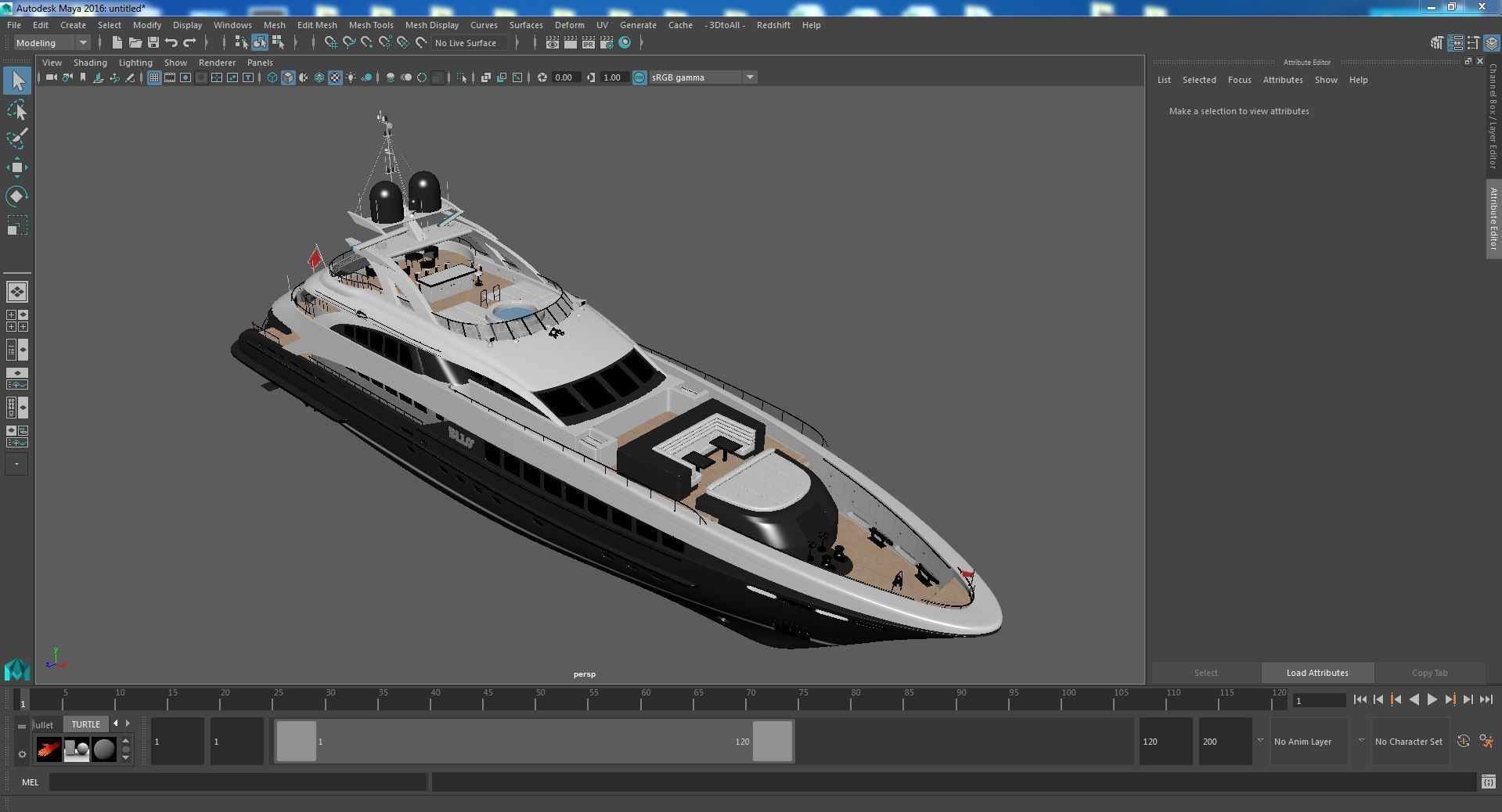Activate the Move tool
Screen dimensions: 1502x812
click(x=17, y=167)
